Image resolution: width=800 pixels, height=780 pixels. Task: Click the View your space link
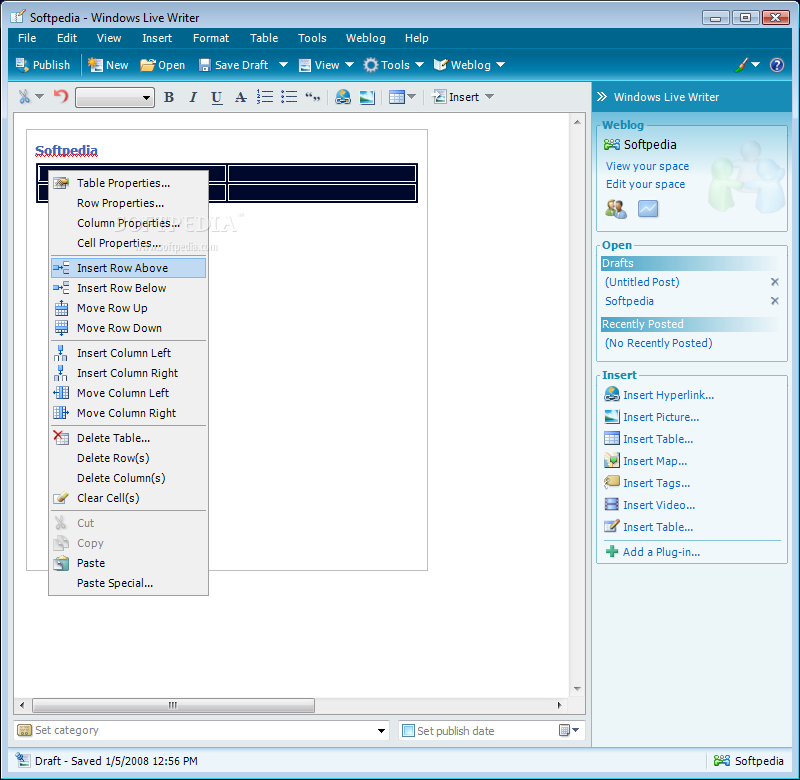click(647, 166)
